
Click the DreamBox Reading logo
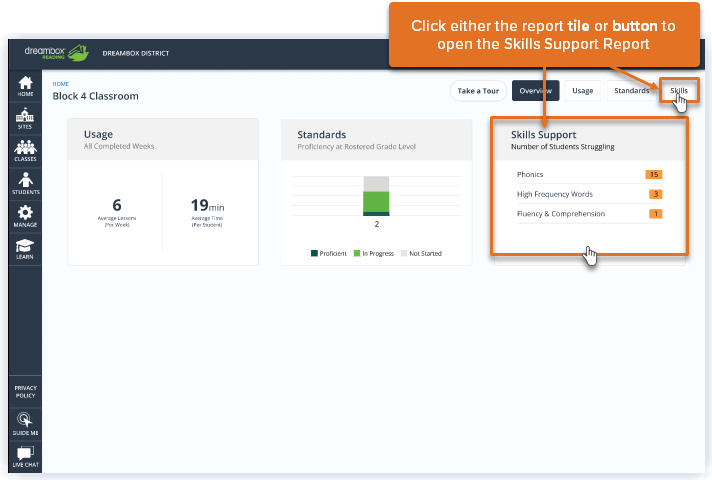tap(57, 53)
